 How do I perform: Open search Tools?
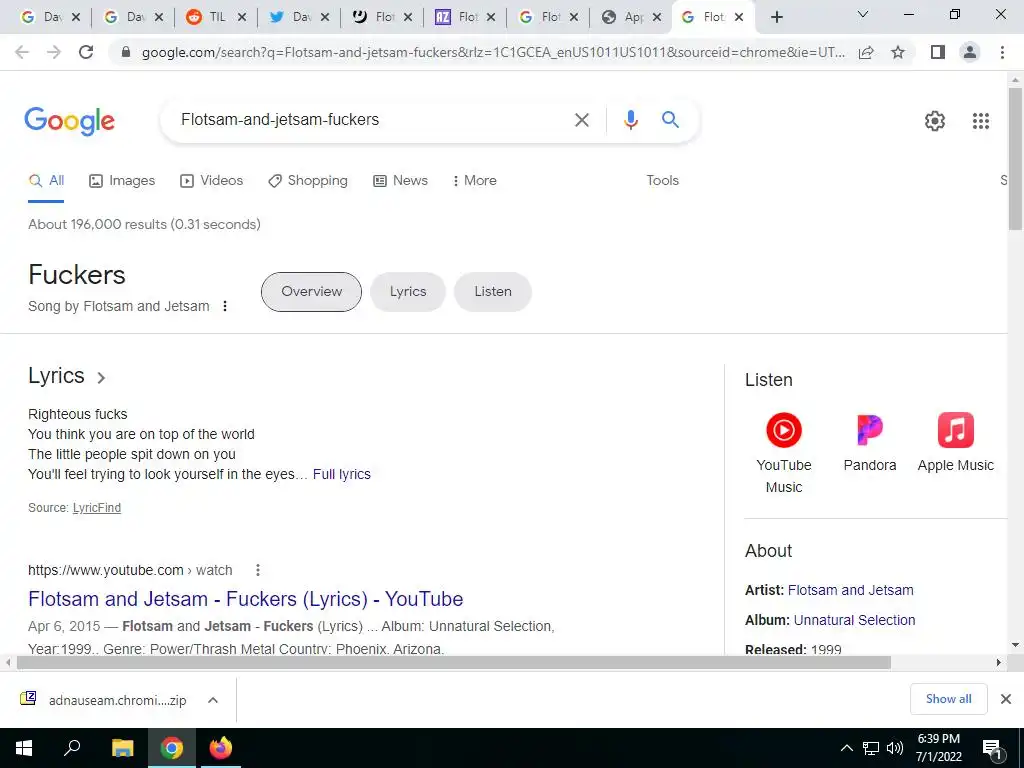pyautogui.click(x=662, y=180)
